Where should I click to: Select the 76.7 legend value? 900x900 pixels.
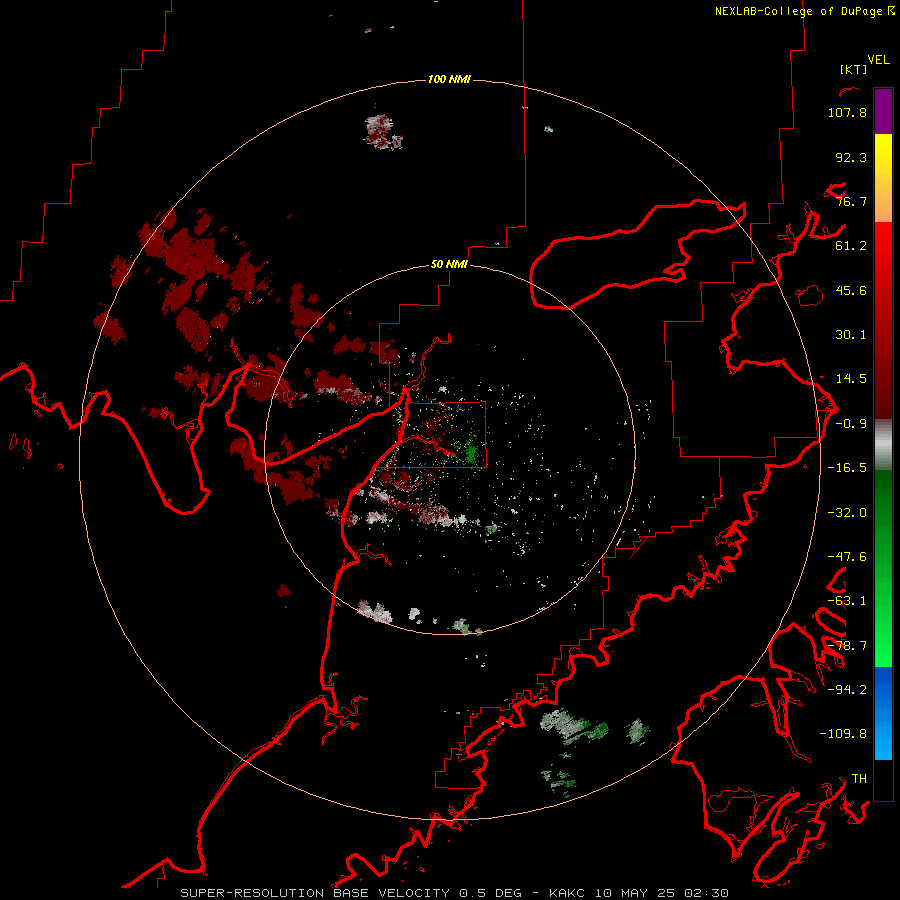tap(851, 201)
